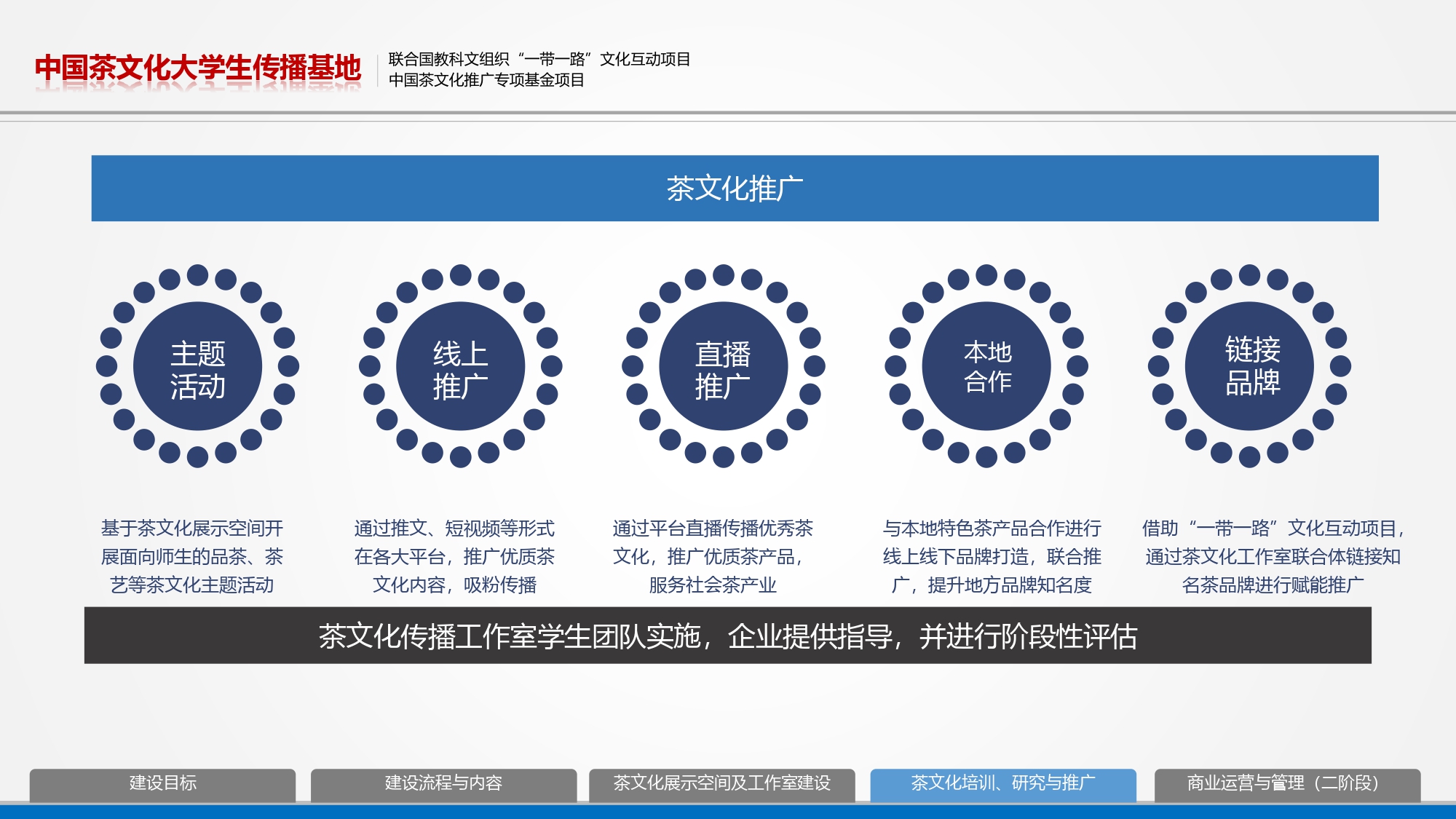
Task: Switch to 建设流程与内容 tab
Action: point(443,784)
